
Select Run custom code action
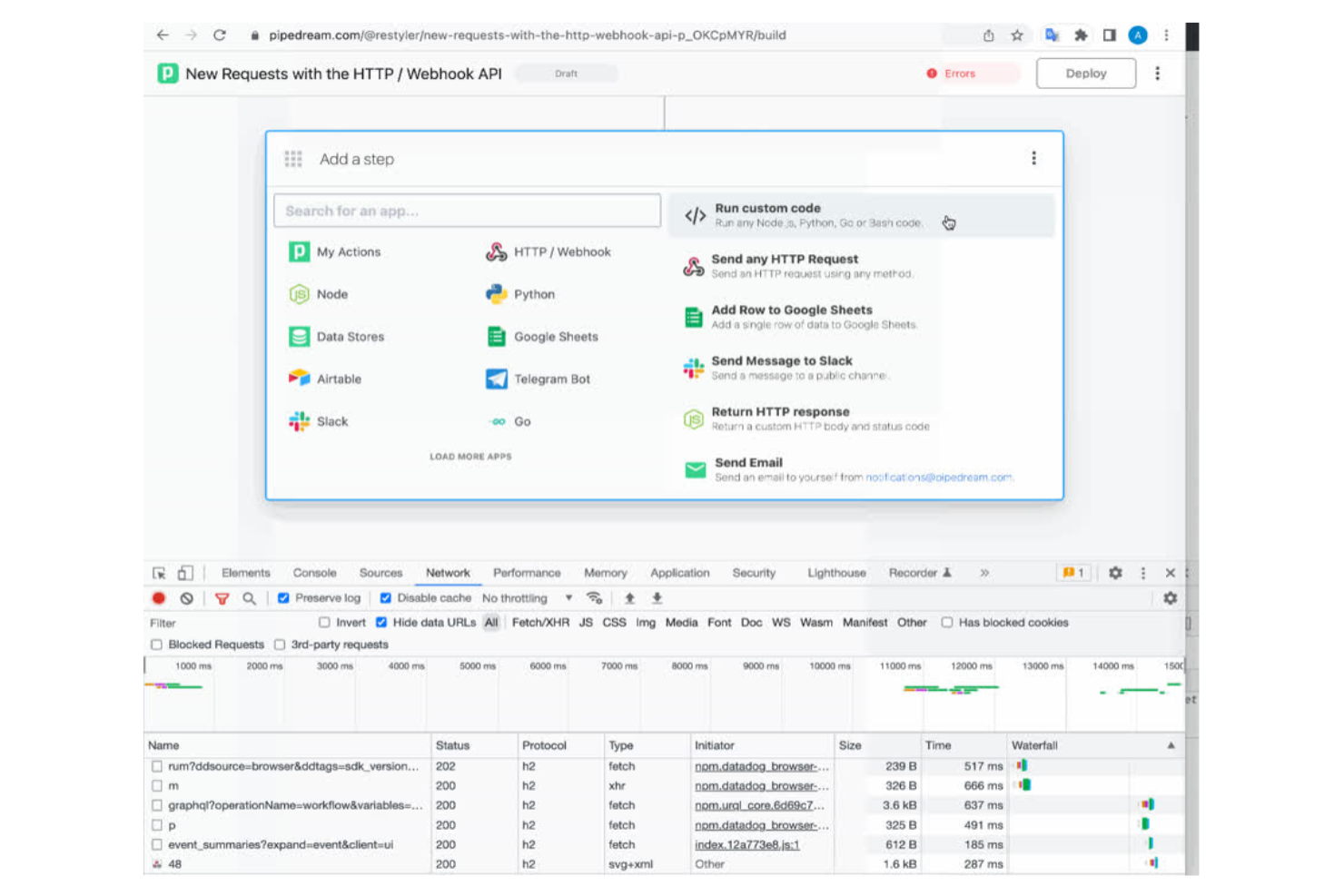[862, 215]
